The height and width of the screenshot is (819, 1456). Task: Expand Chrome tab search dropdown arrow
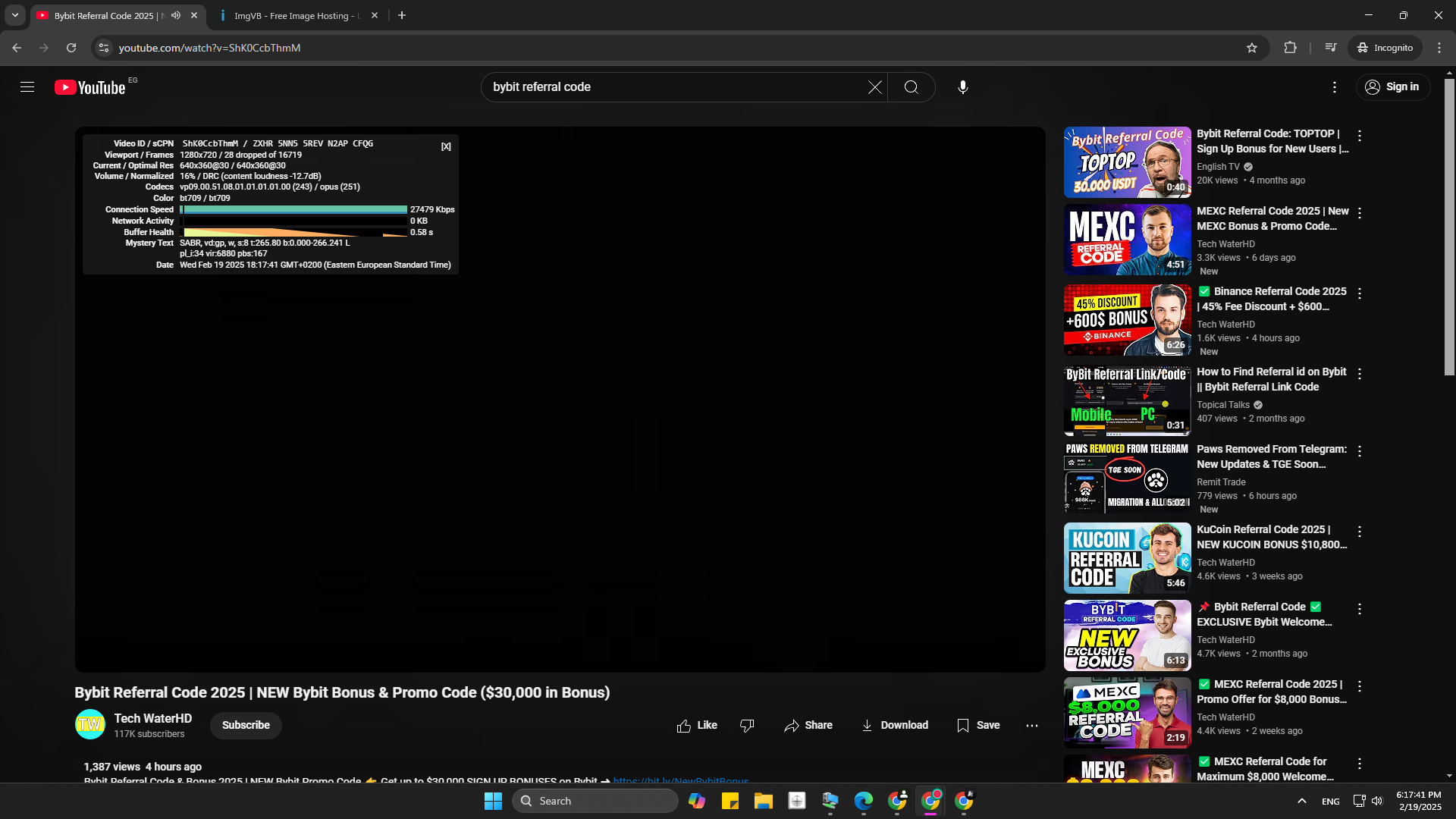[x=14, y=15]
